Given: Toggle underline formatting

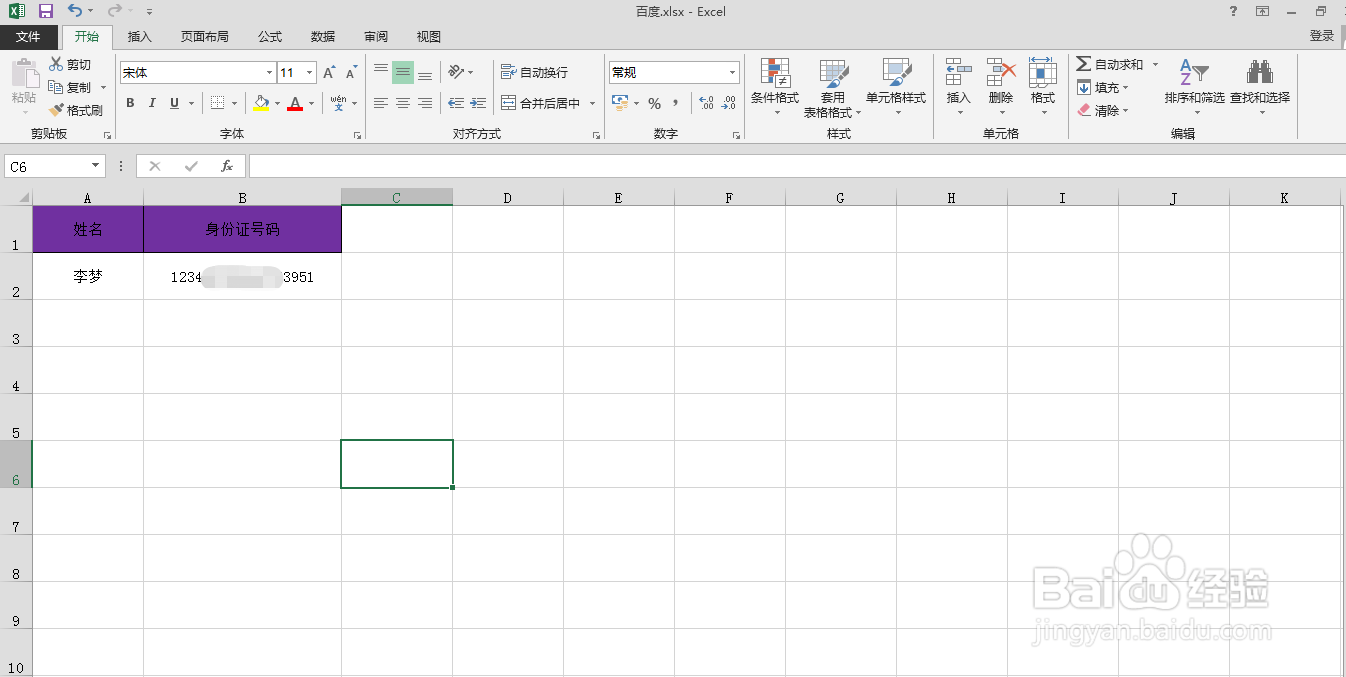Looking at the screenshot, I should pyautogui.click(x=174, y=103).
